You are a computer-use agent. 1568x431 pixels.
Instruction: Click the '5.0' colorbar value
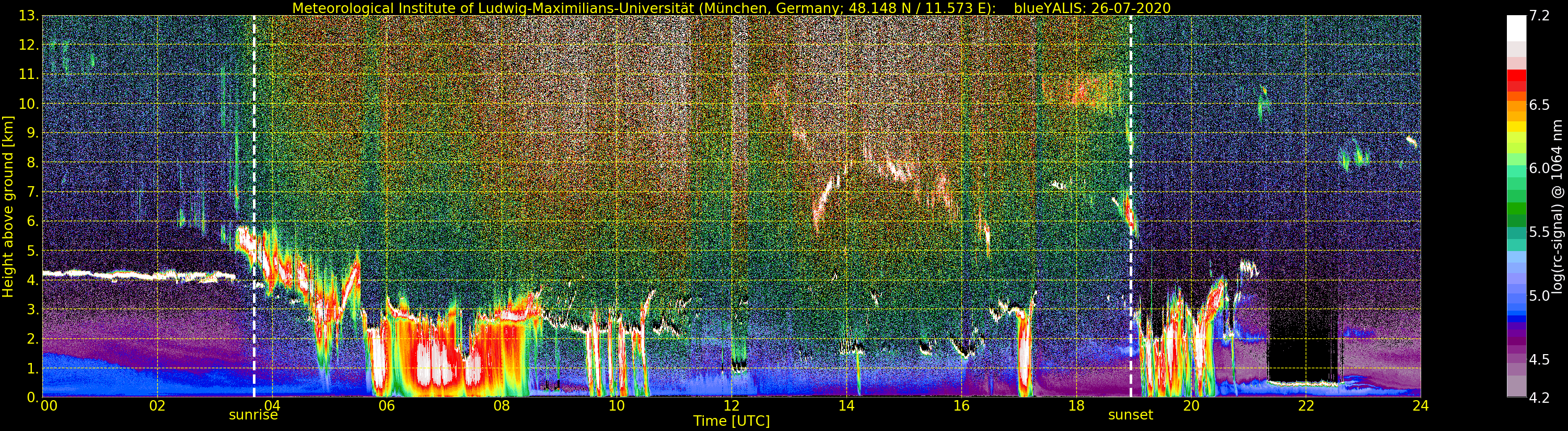click(x=1539, y=296)
